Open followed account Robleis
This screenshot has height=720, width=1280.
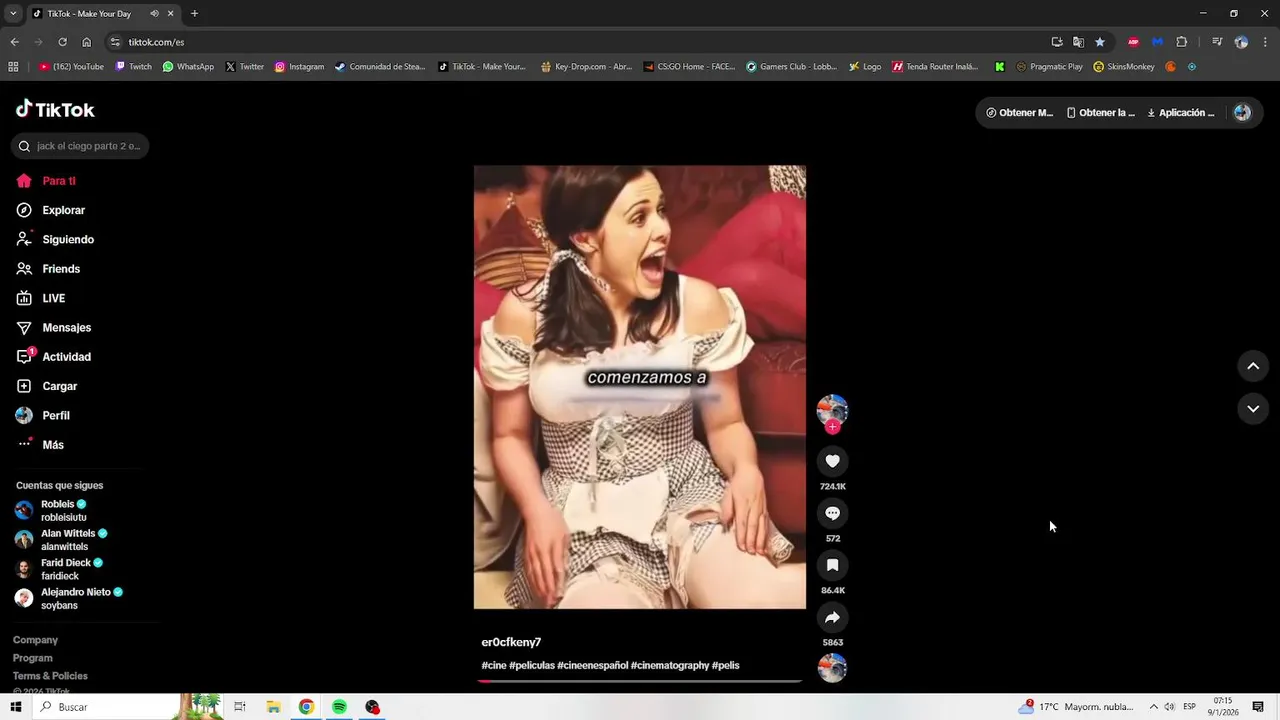pos(63,510)
